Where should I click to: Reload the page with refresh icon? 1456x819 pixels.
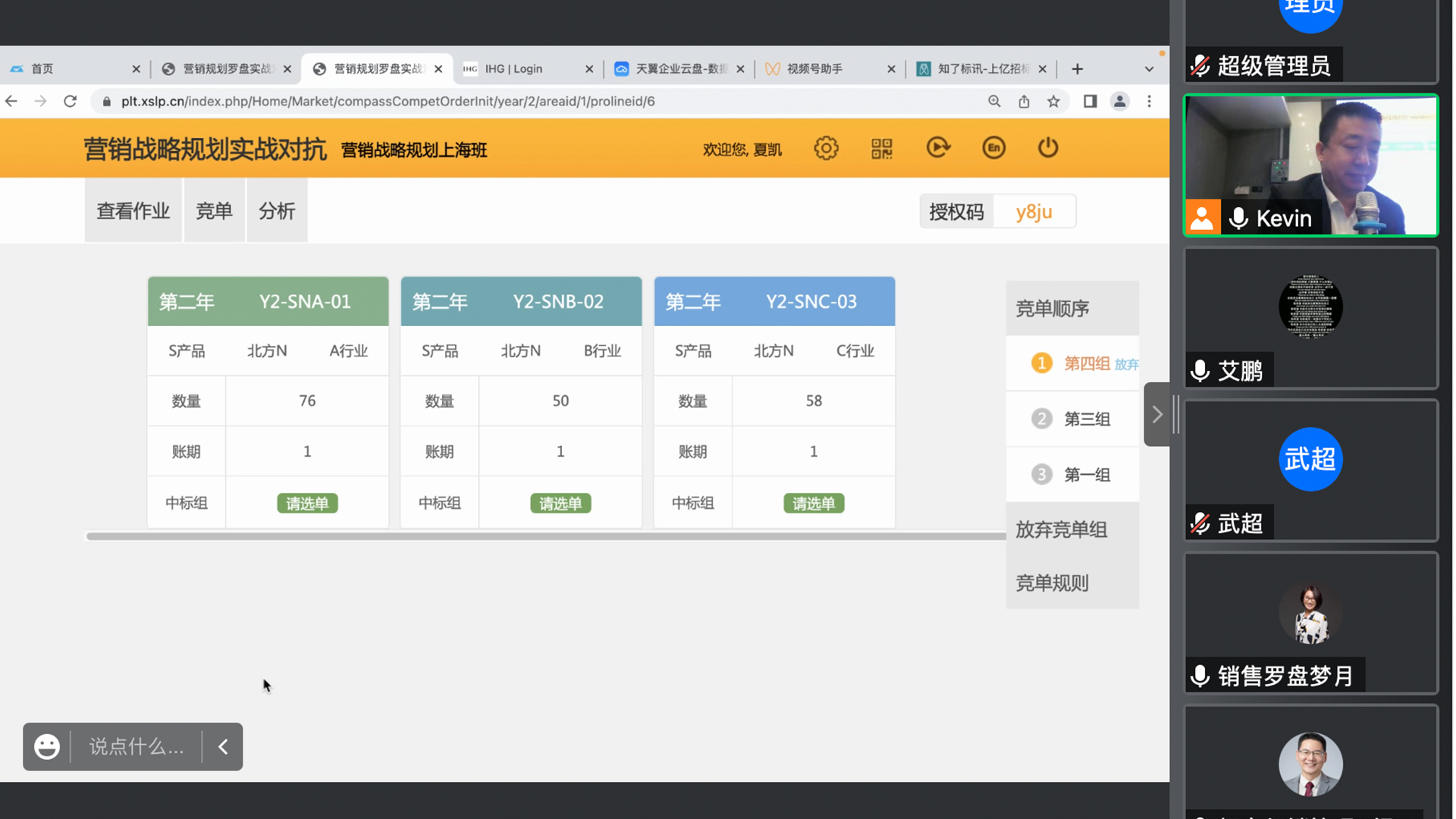70,102
